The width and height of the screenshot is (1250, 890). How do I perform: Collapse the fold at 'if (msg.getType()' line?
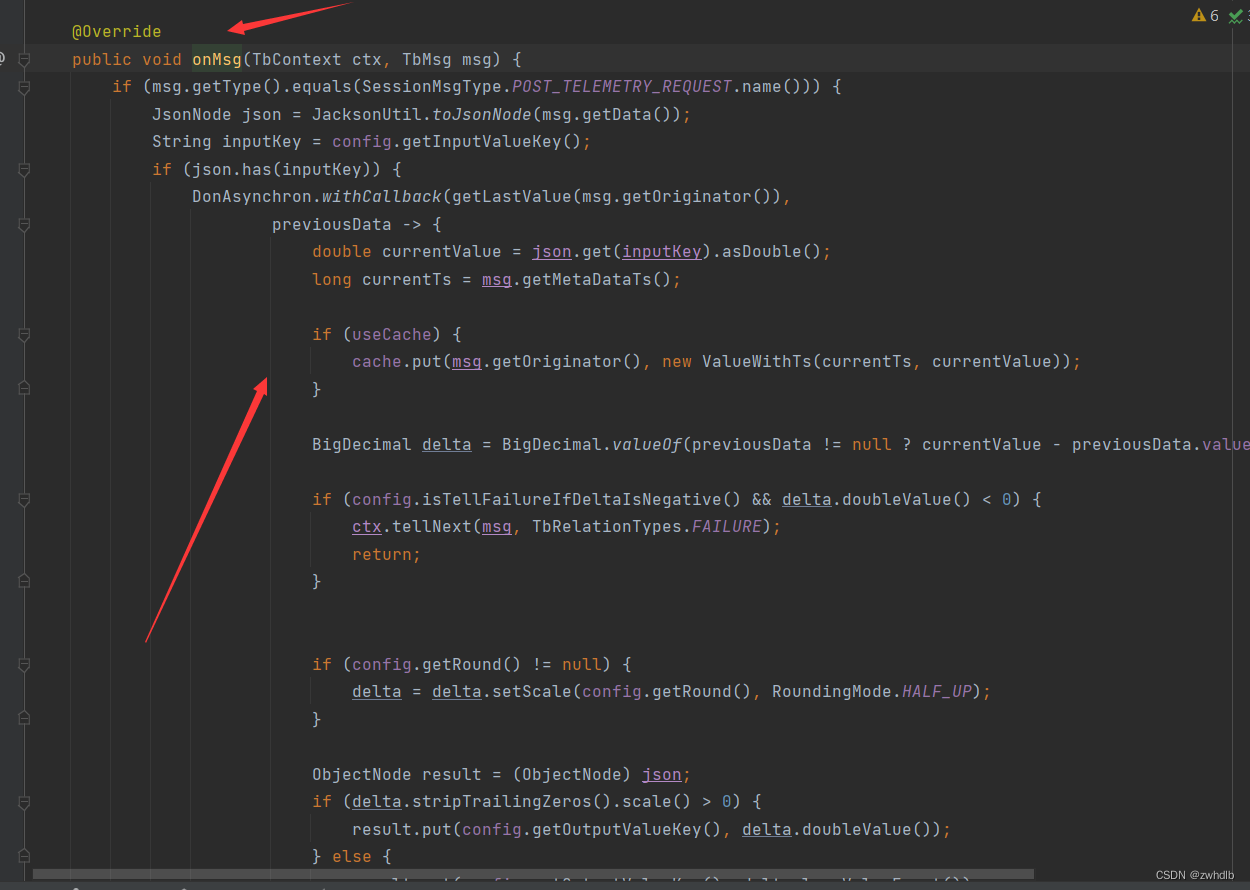click(x=24, y=87)
